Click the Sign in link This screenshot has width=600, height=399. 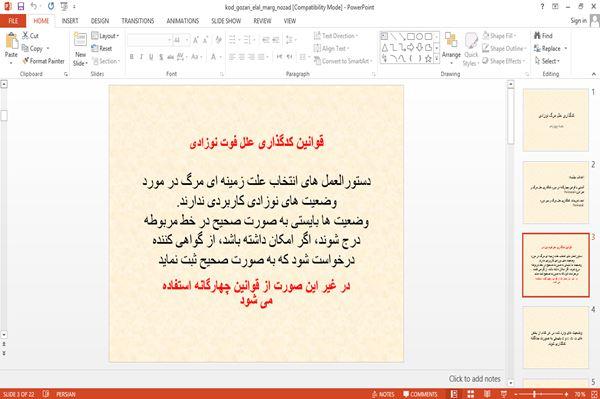578,21
